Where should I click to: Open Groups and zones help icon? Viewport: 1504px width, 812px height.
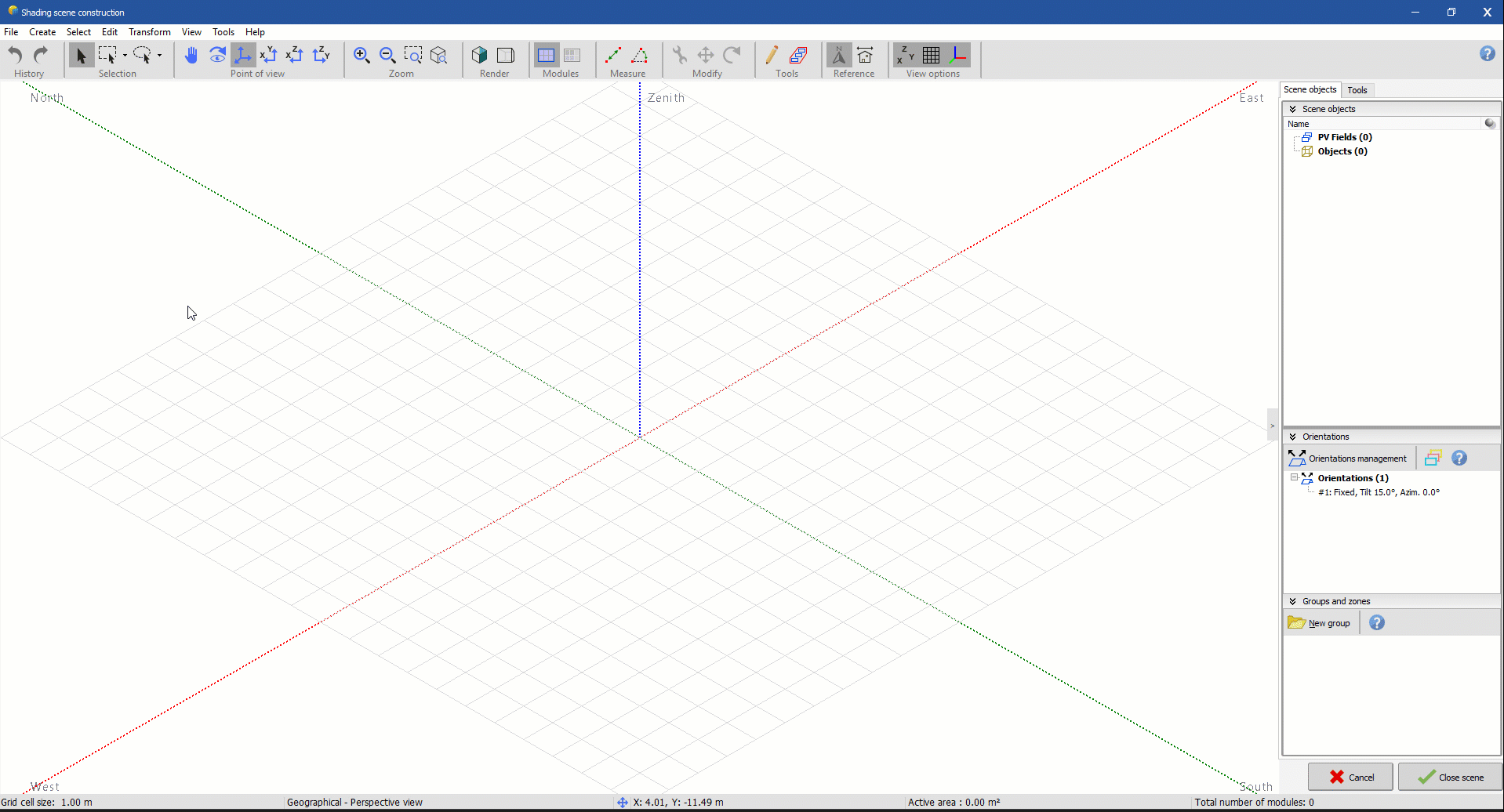coord(1377,623)
